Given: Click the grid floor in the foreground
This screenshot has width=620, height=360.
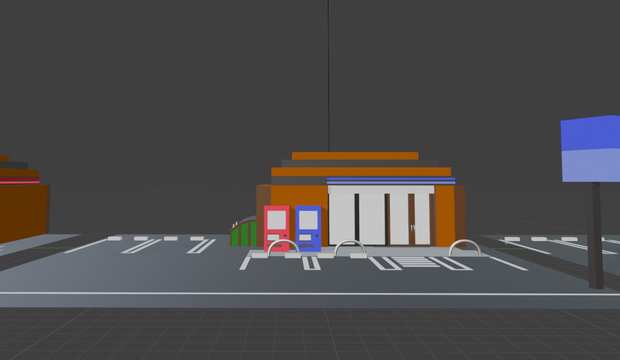Looking at the screenshot, I should click(x=310, y=334).
